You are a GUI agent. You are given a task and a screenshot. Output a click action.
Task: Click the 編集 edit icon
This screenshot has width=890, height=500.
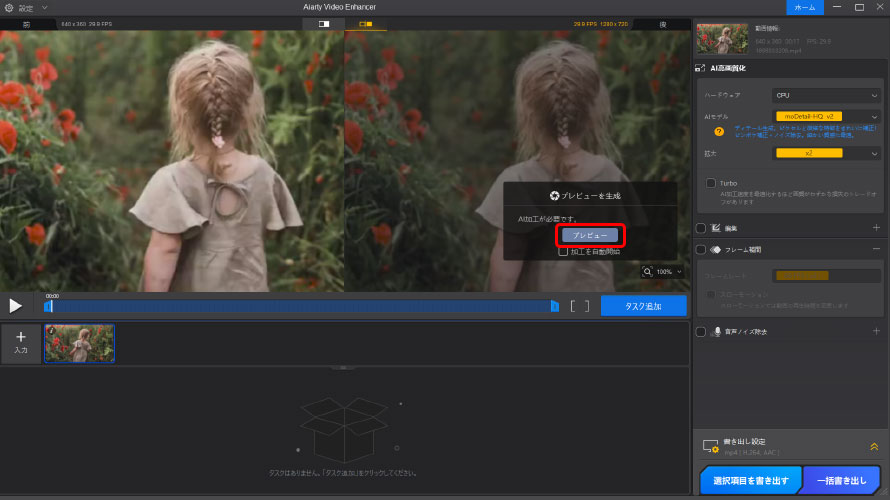[x=716, y=228]
